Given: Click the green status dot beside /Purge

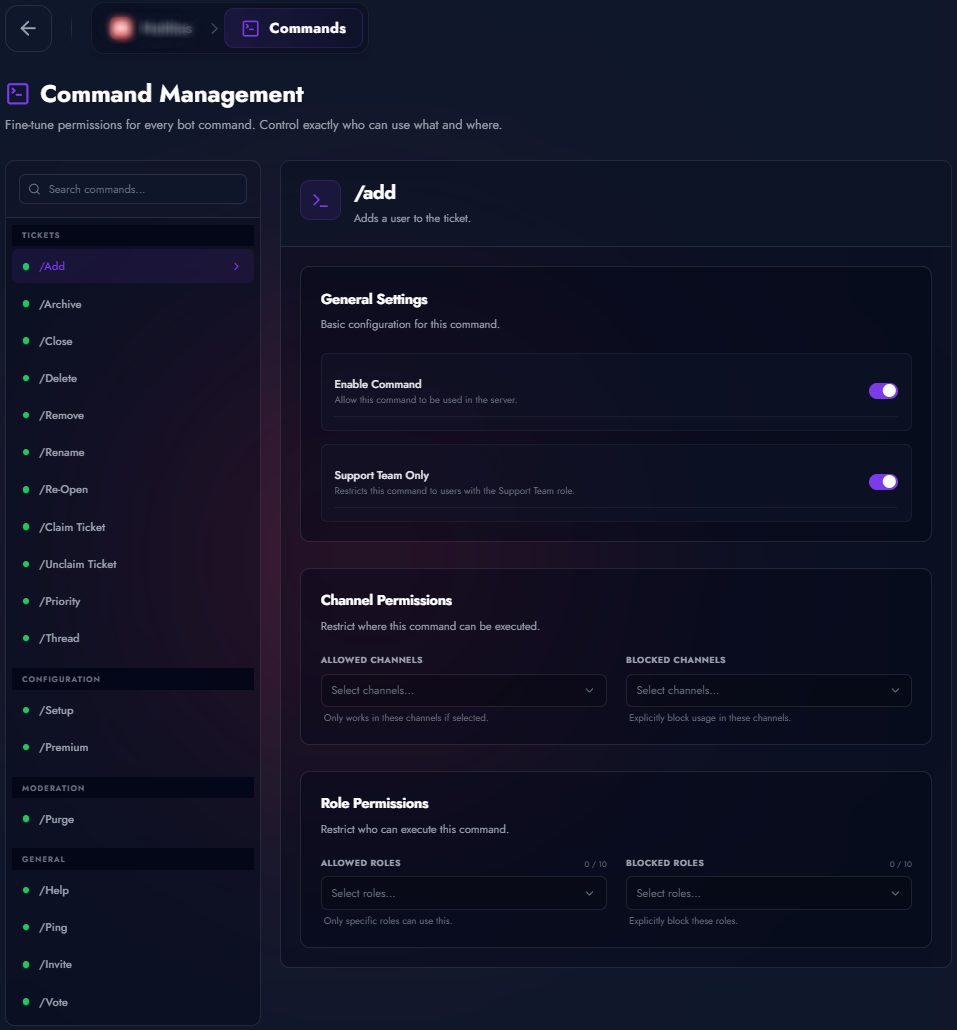Looking at the screenshot, I should coord(25,819).
